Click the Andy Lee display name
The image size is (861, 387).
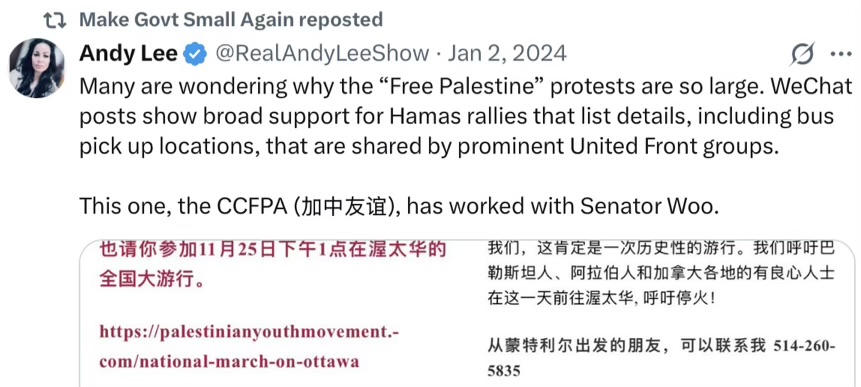[128, 54]
